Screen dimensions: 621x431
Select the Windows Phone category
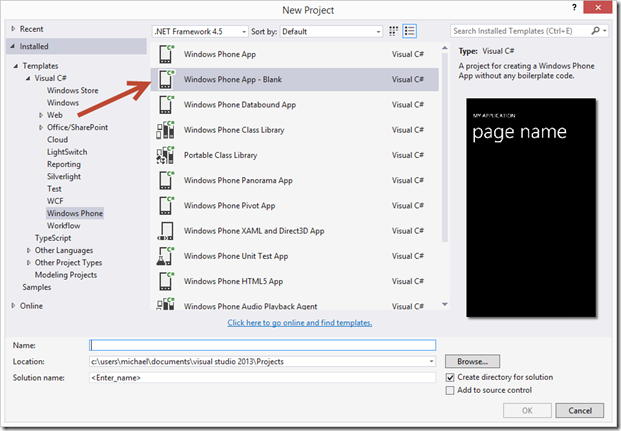[x=75, y=213]
